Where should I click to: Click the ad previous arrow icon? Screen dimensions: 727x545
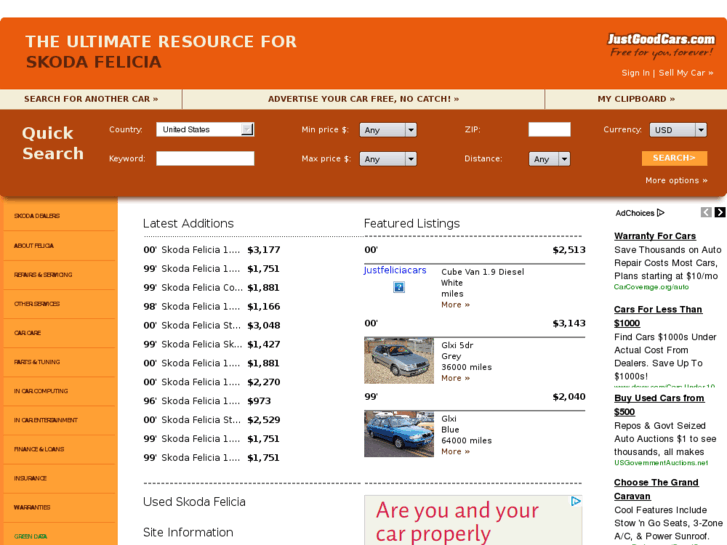point(706,212)
